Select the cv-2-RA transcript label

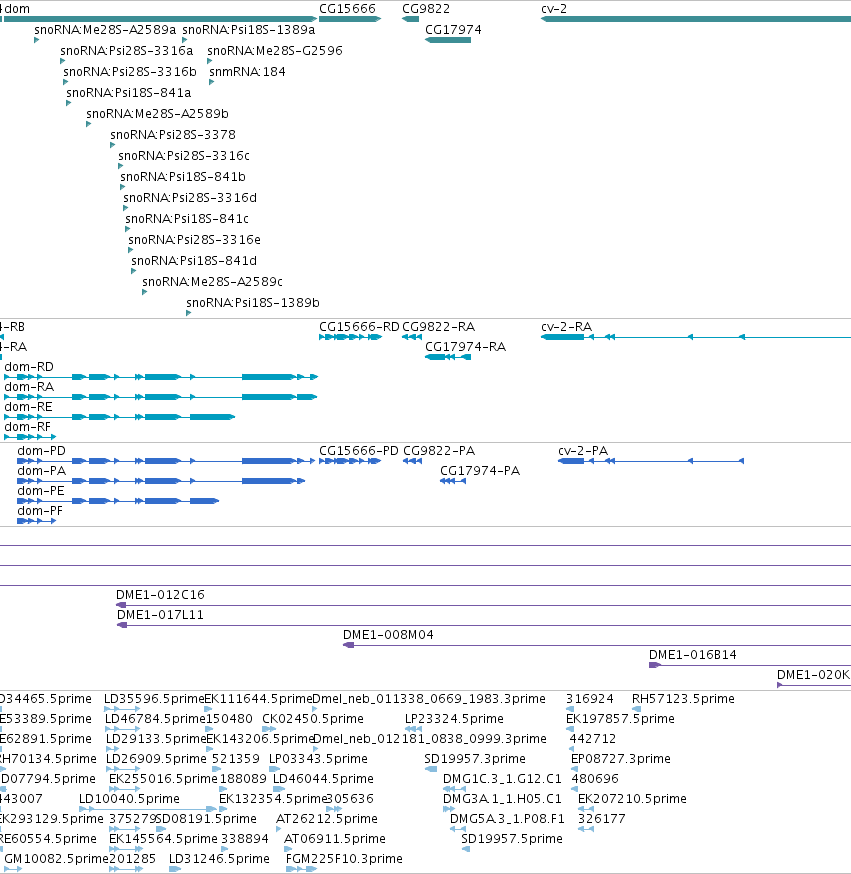point(566,327)
